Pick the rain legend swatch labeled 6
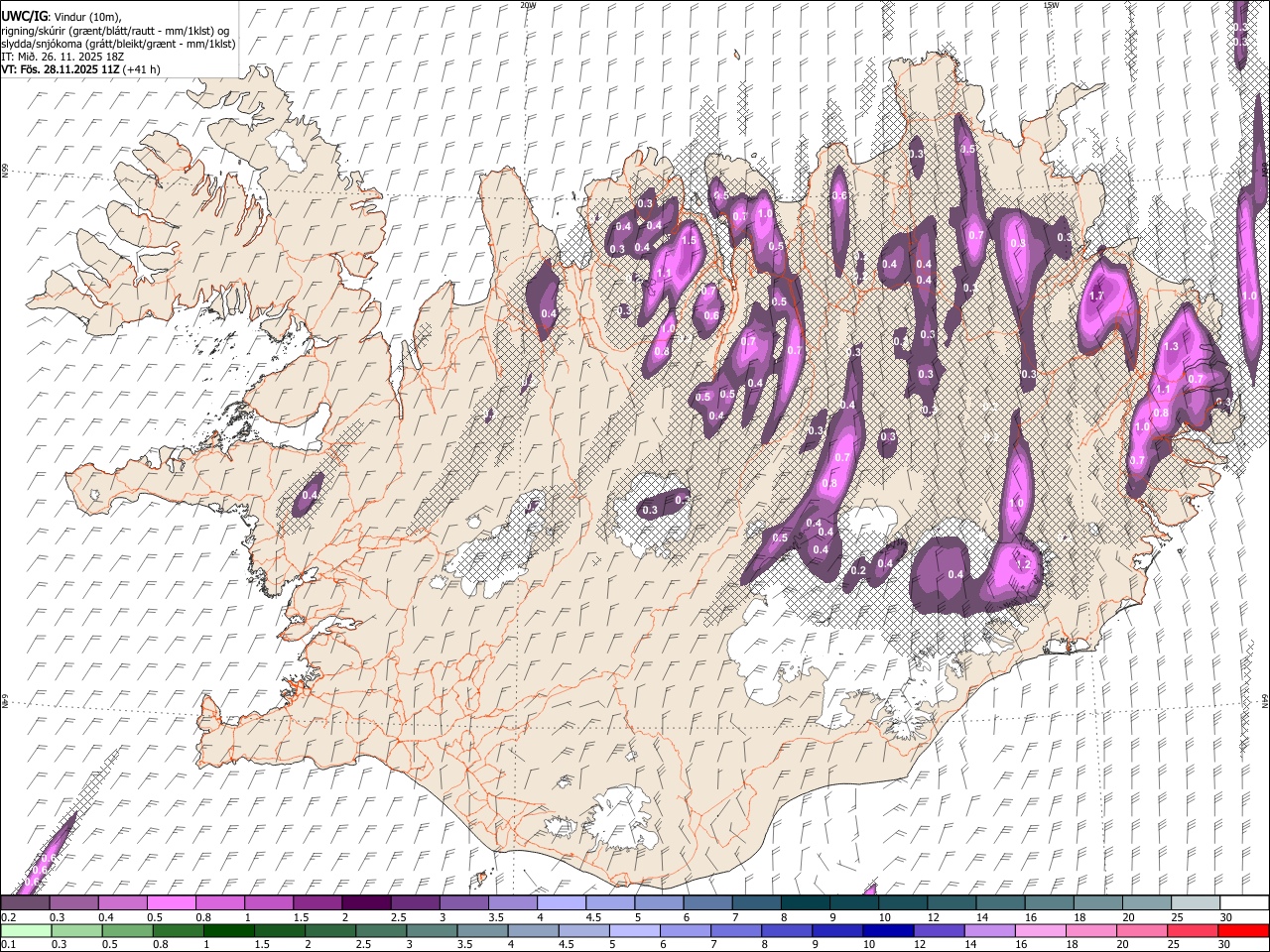This screenshot has height=952, width=1270. (x=685, y=930)
